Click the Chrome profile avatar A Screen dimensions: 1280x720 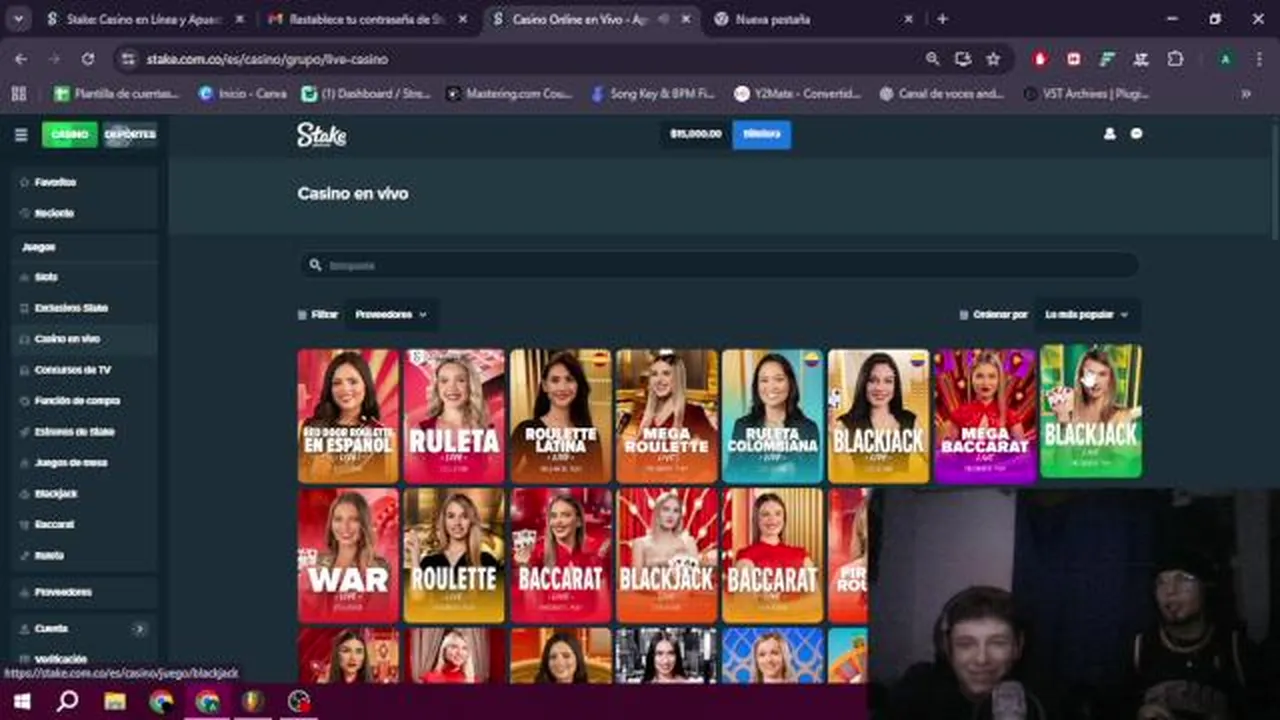(x=1225, y=59)
